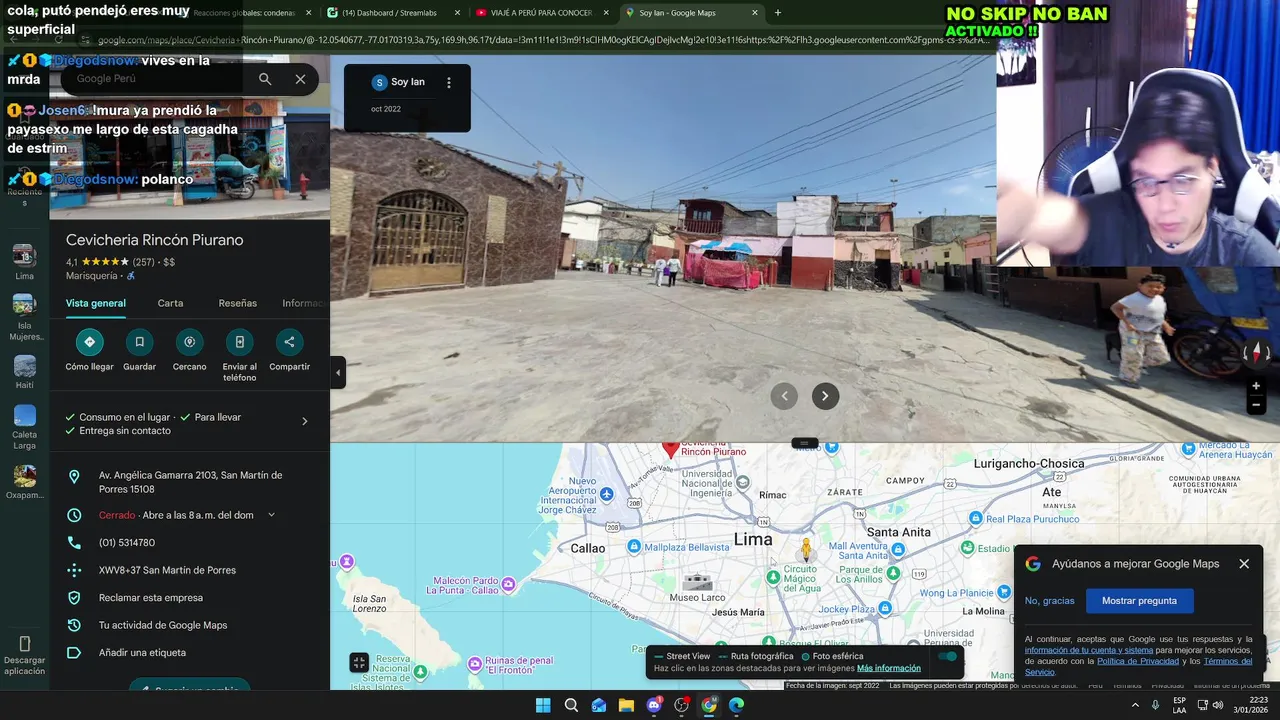The height and width of the screenshot is (720, 1280).
Task: Click the address Av. Angélica Gamarra 2103
Action: (x=190, y=482)
